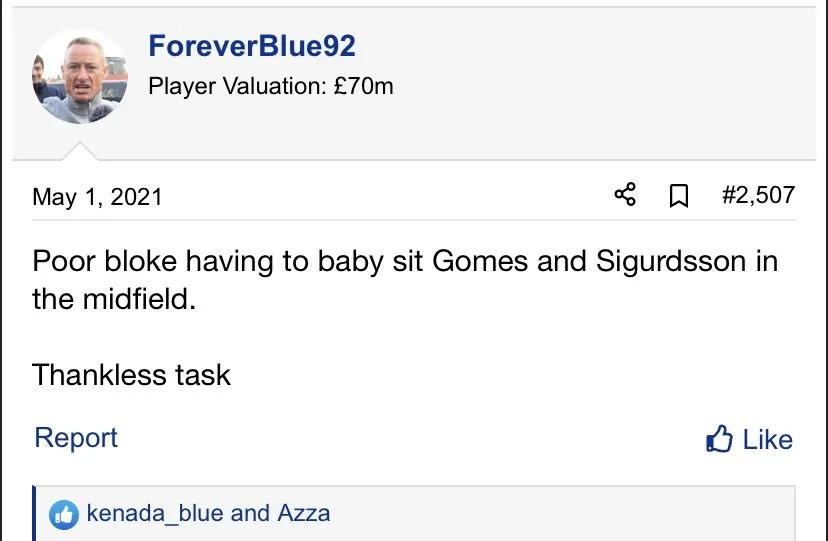The width and height of the screenshot is (828, 541).
Task: Click the share icon in the post header
Action: 625,195
